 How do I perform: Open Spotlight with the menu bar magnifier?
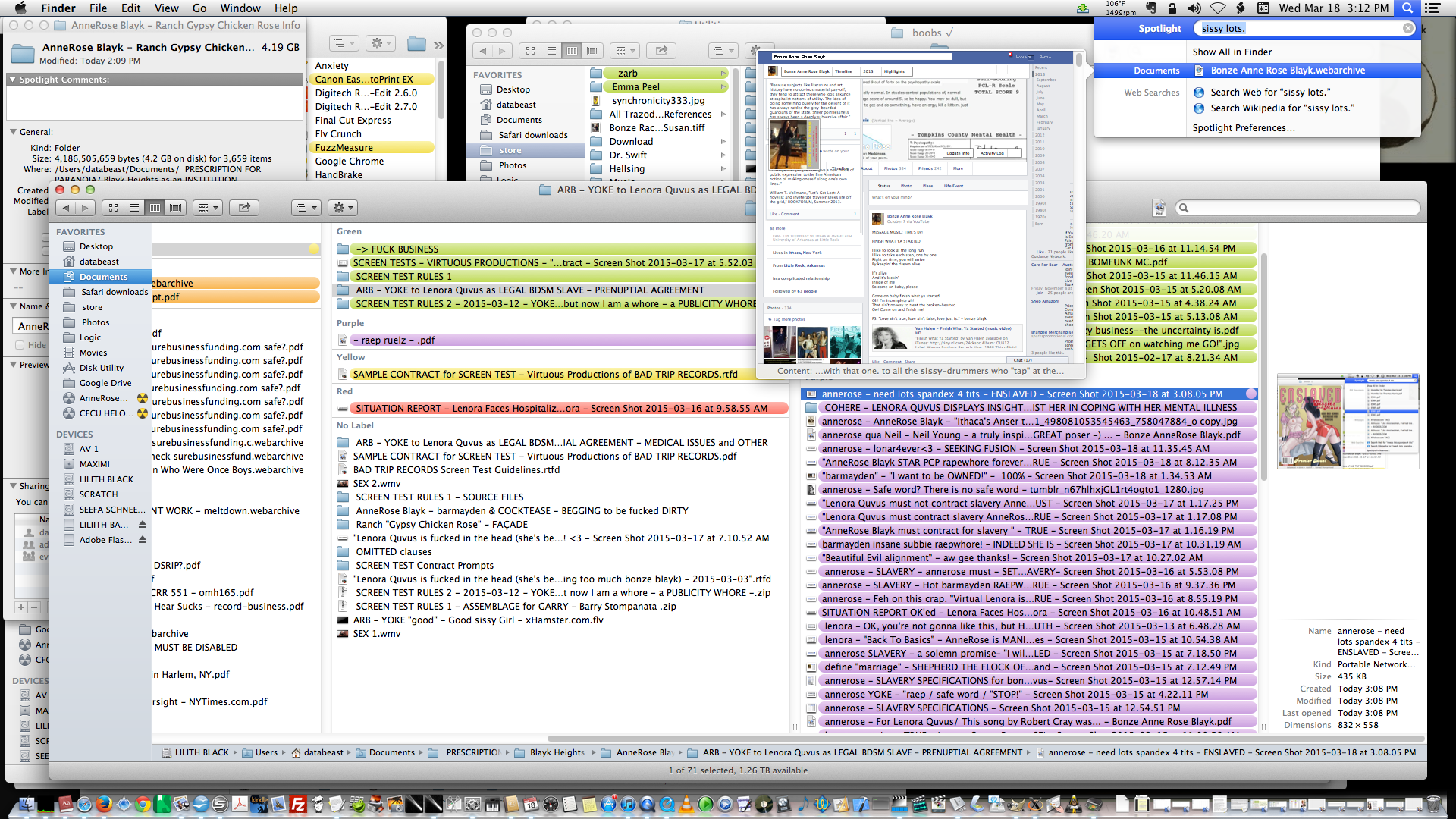[x=1407, y=8]
